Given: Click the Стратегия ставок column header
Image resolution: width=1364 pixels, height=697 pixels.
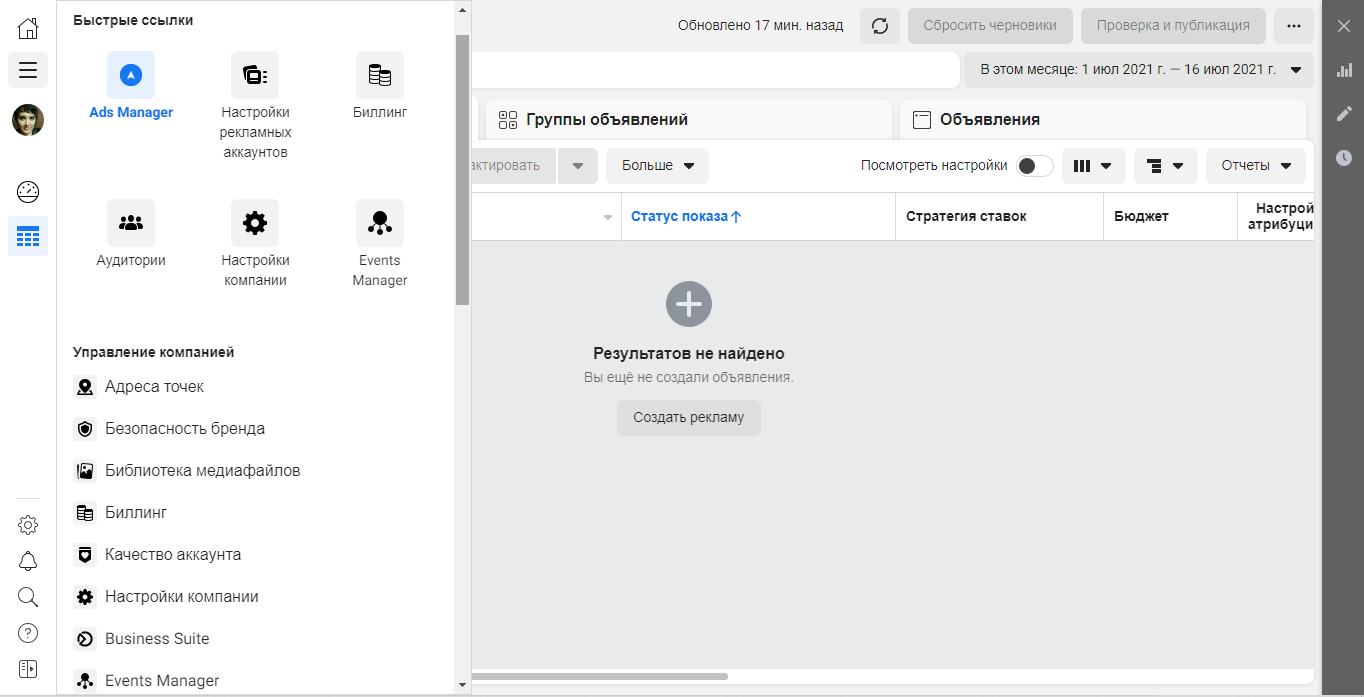Looking at the screenshot, I should tap(966, 217).
